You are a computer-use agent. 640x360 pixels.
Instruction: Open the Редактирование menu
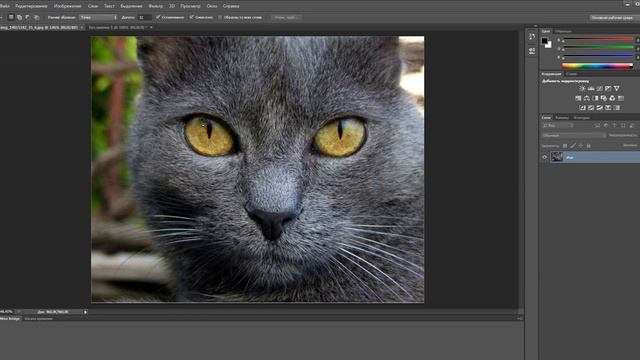tap(31, 6)
